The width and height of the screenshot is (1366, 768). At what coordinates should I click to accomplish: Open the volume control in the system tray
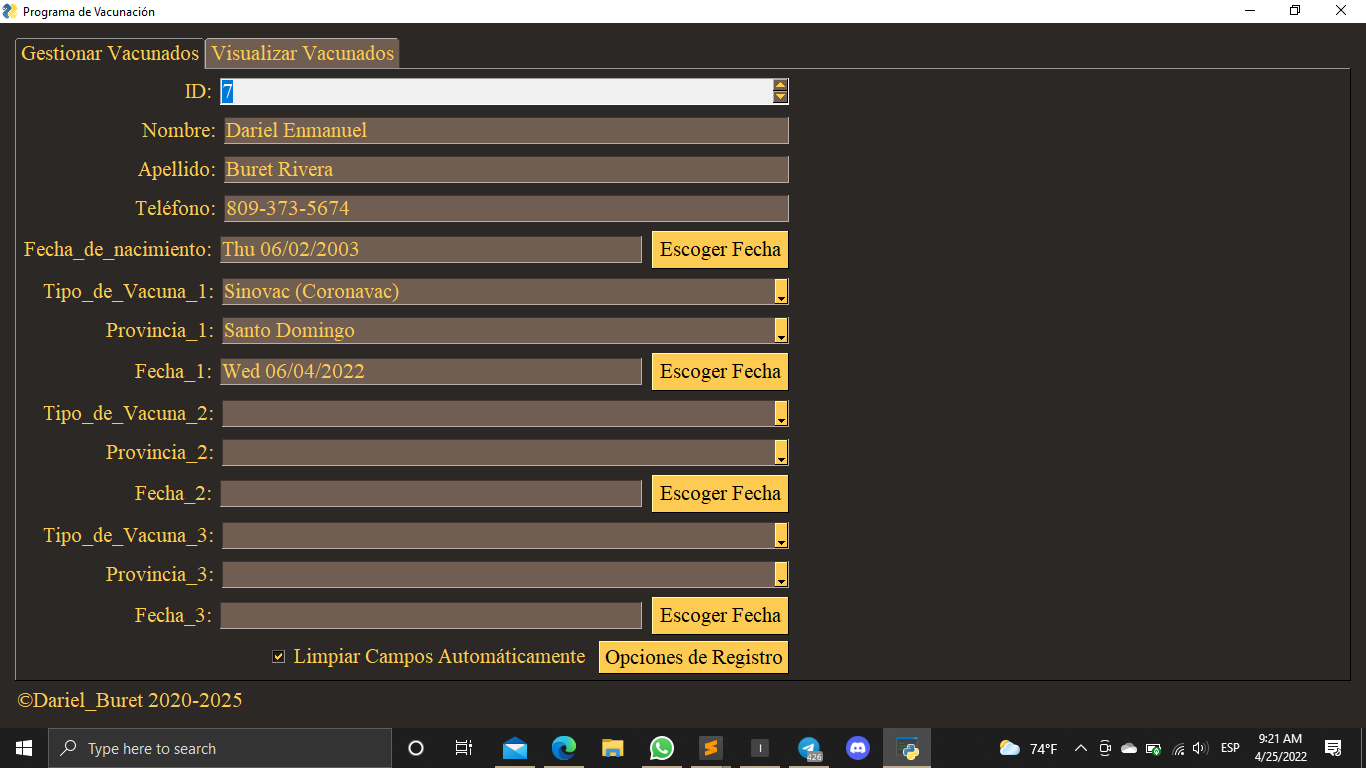pos(1198,747)
